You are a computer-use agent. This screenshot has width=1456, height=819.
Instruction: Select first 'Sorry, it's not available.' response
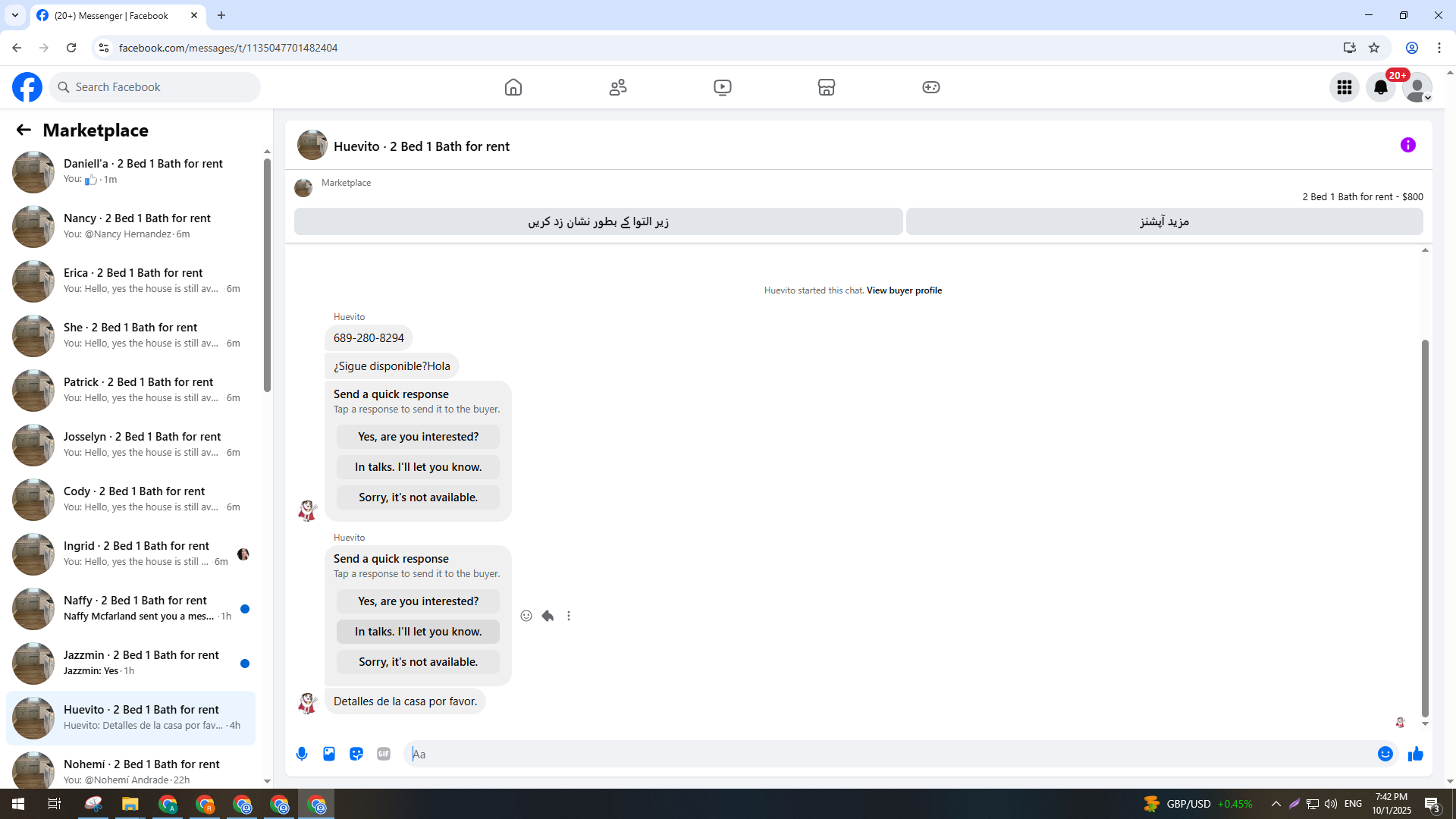coord(418,497)
